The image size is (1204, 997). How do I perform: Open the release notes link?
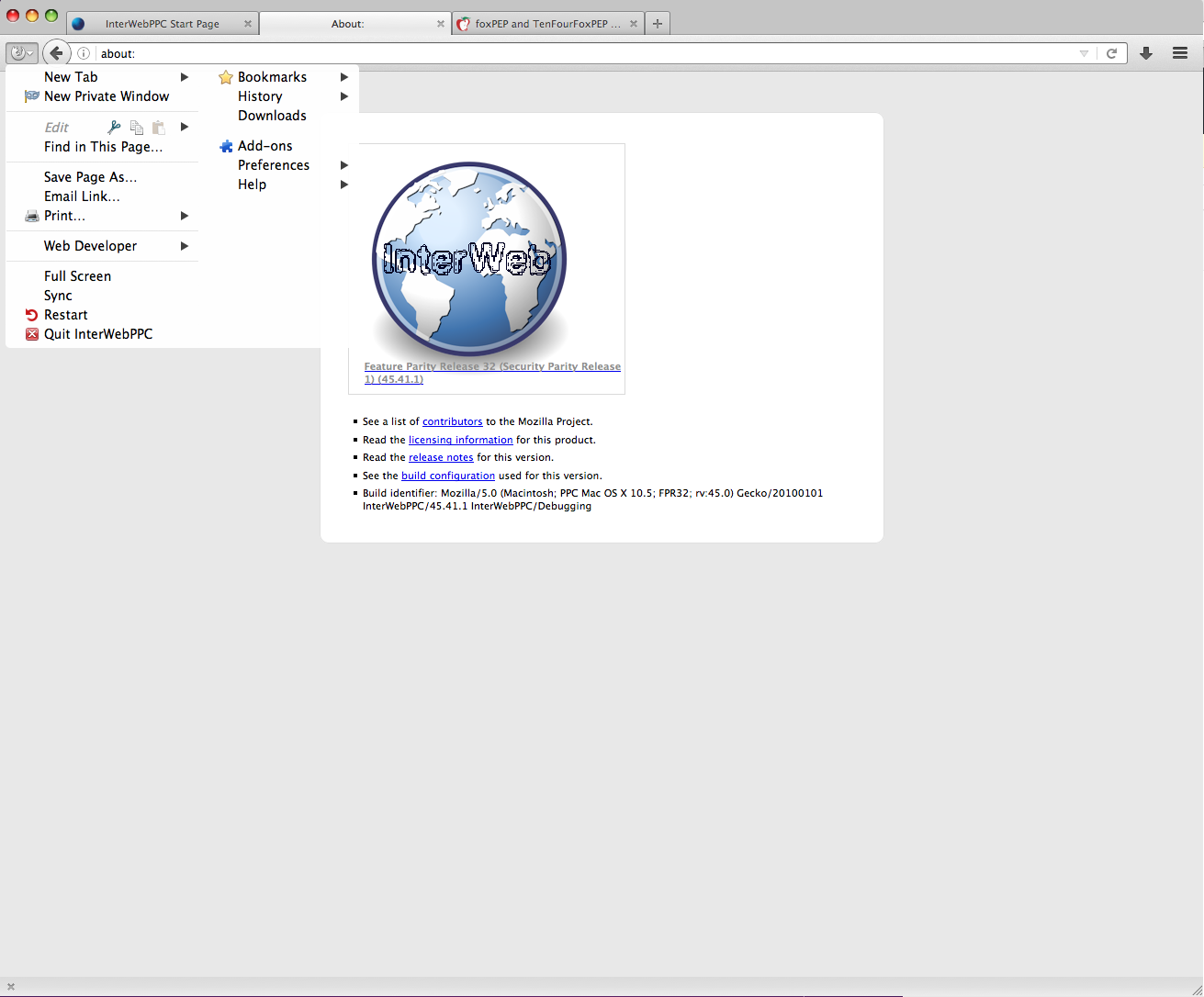click(441, 457)
